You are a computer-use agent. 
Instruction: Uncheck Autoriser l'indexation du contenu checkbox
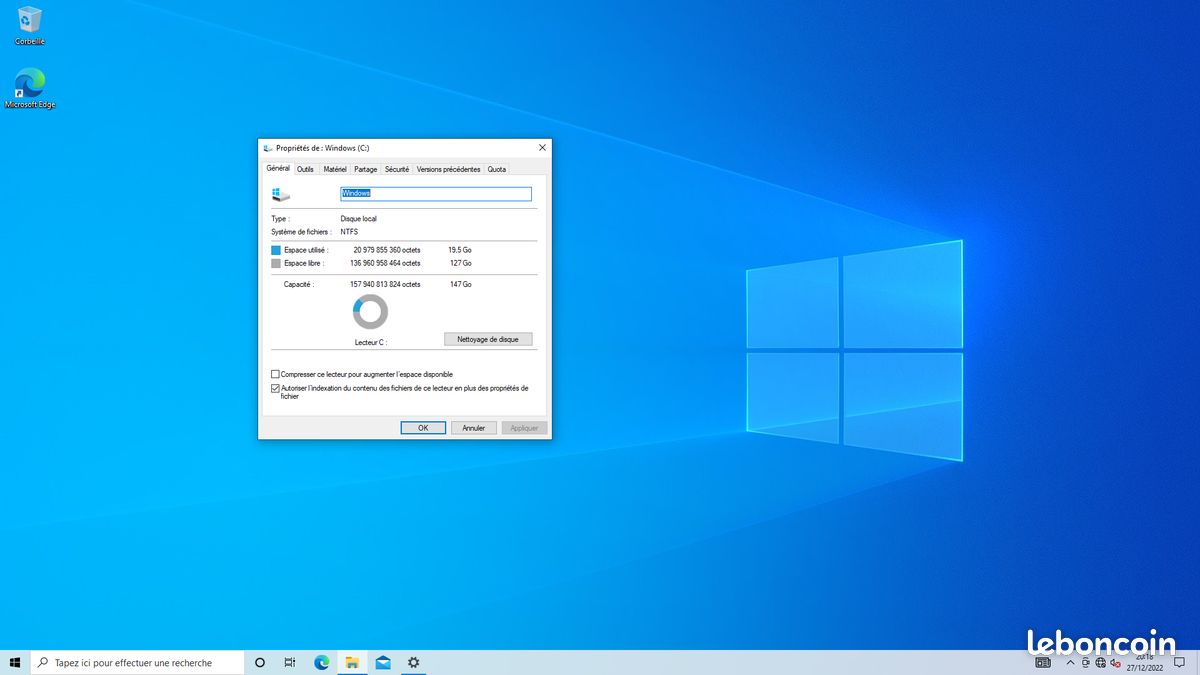tap(275, 388)
